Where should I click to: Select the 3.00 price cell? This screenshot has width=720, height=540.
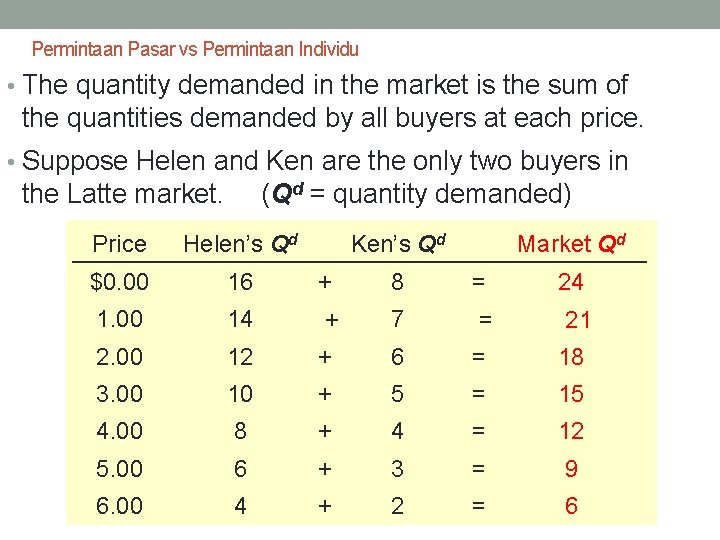(119, 394)
